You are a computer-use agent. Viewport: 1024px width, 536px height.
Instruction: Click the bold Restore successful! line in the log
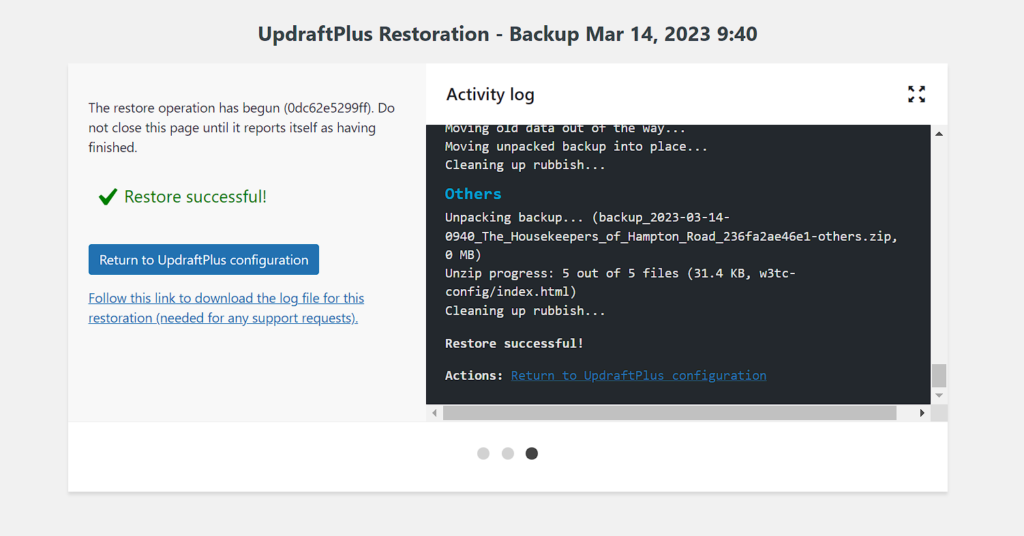(x=514, y=344)
